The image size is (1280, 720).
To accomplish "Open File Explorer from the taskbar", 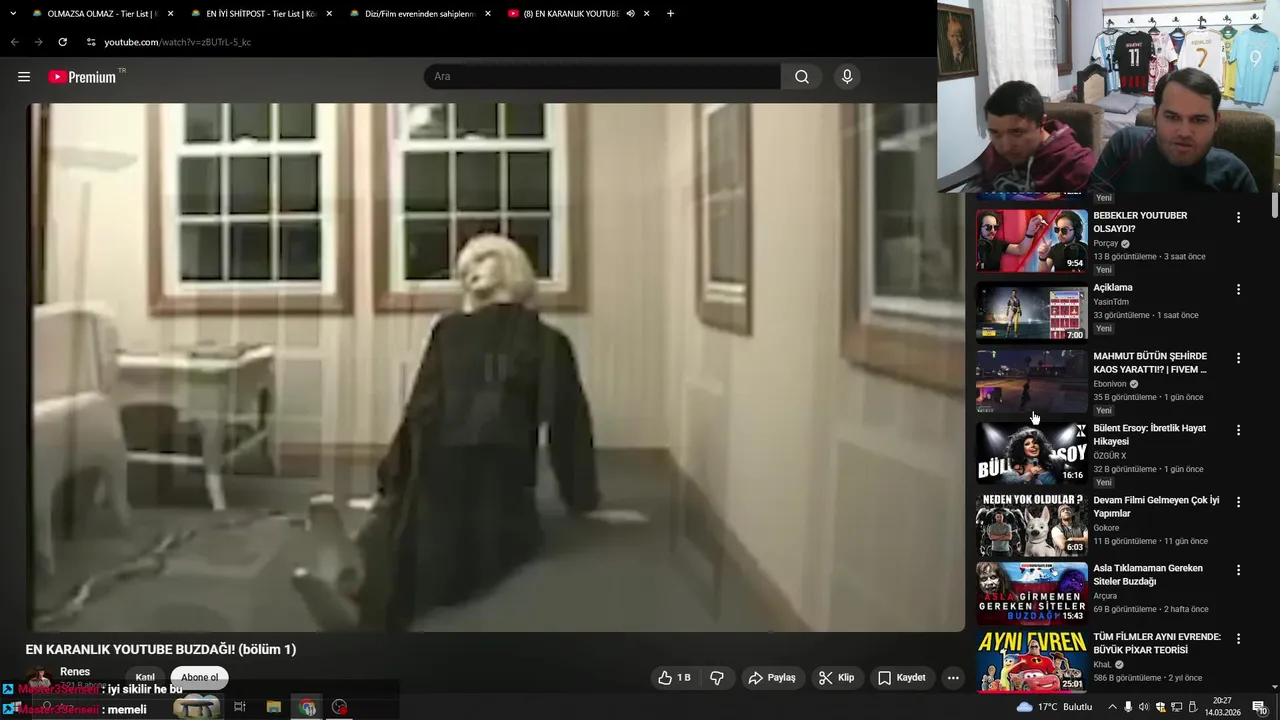I will point(274,707).
